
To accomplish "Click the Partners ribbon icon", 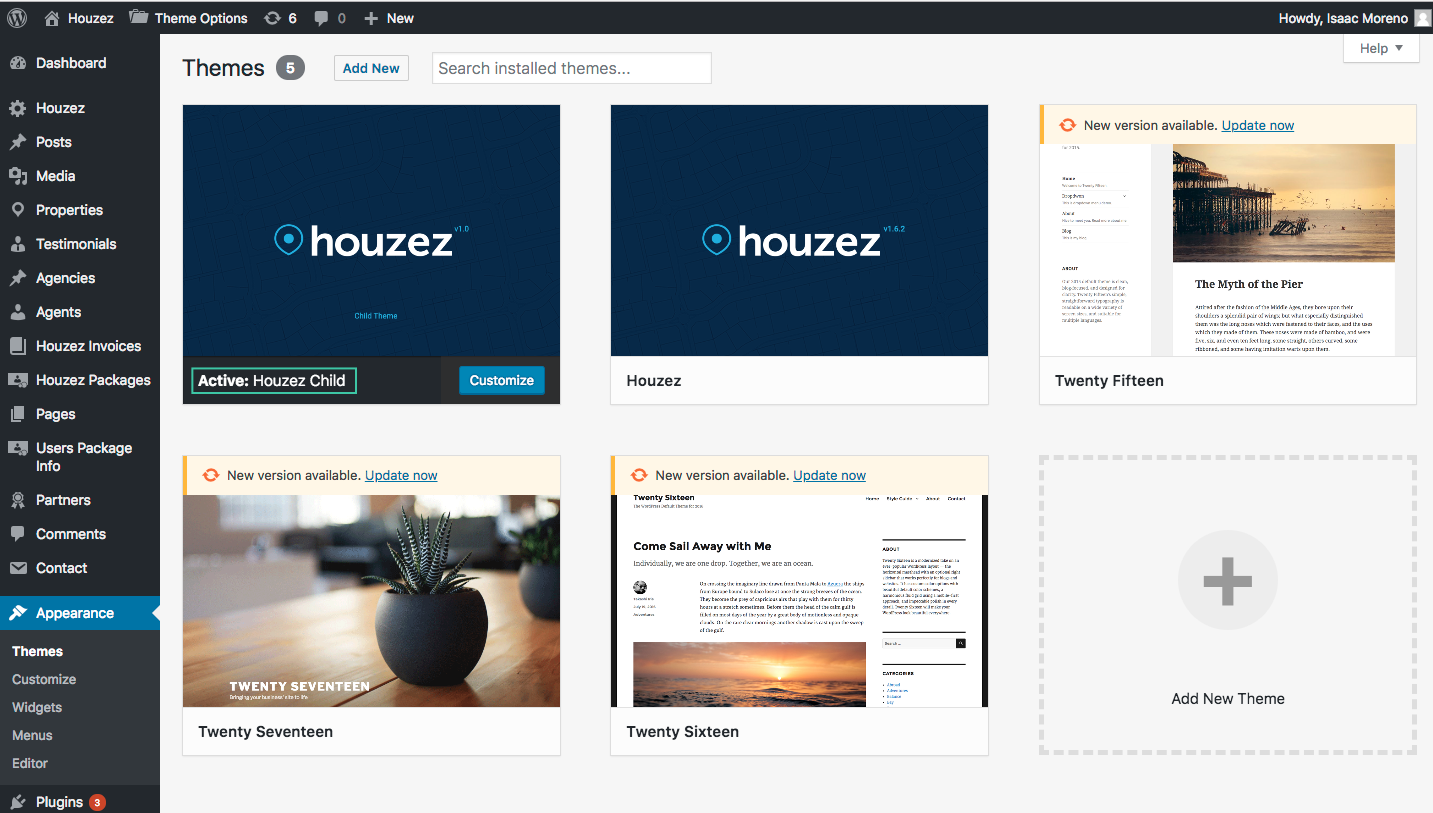I will 18,500.
